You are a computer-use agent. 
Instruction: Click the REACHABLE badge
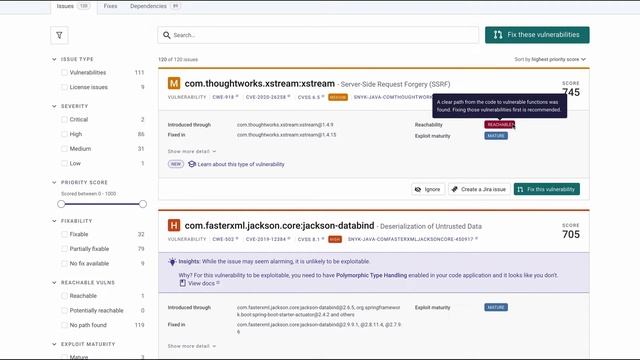pyautogui.click(x=499, y=124)
